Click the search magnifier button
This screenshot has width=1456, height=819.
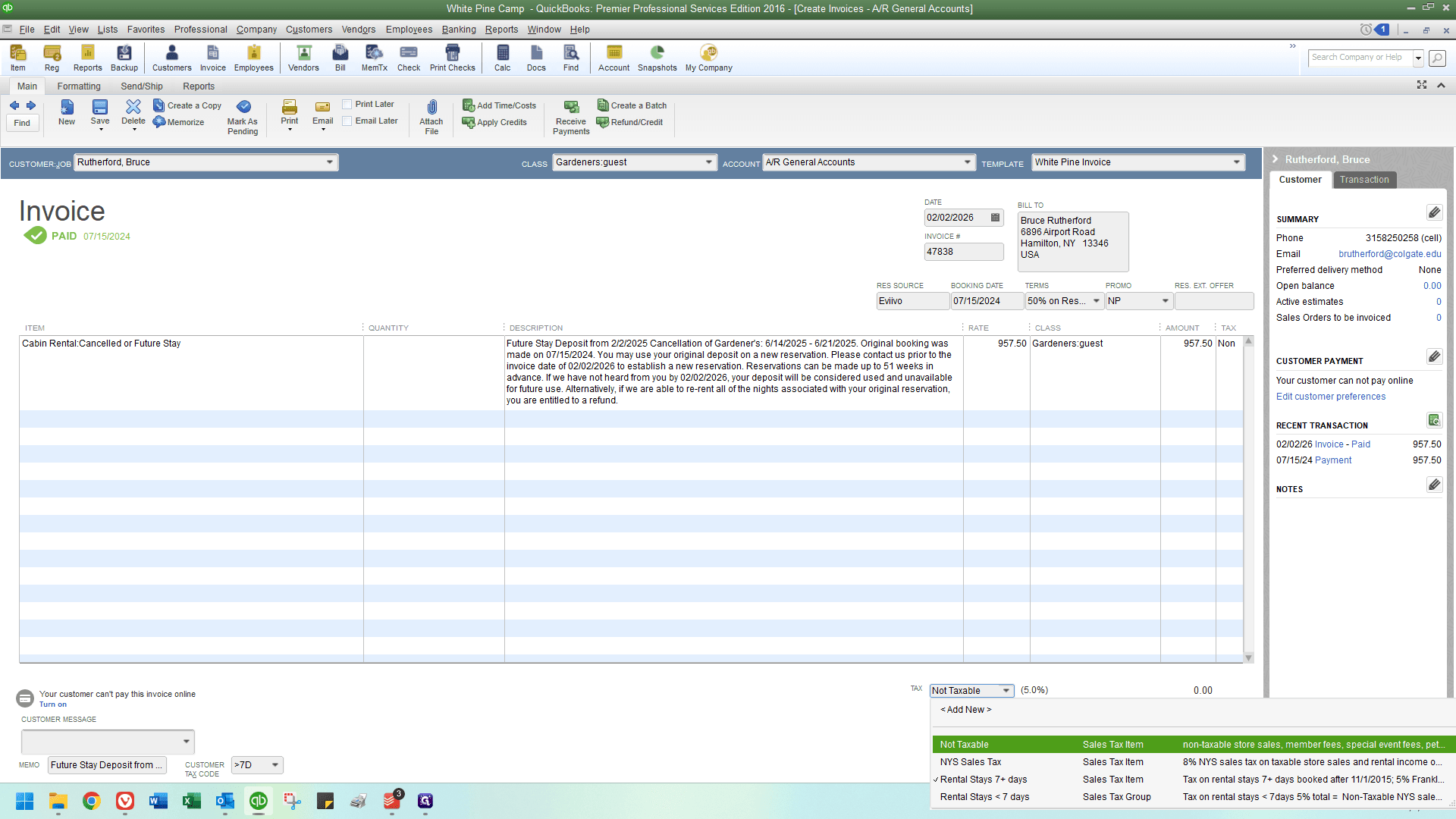(x=1437, y=58)
